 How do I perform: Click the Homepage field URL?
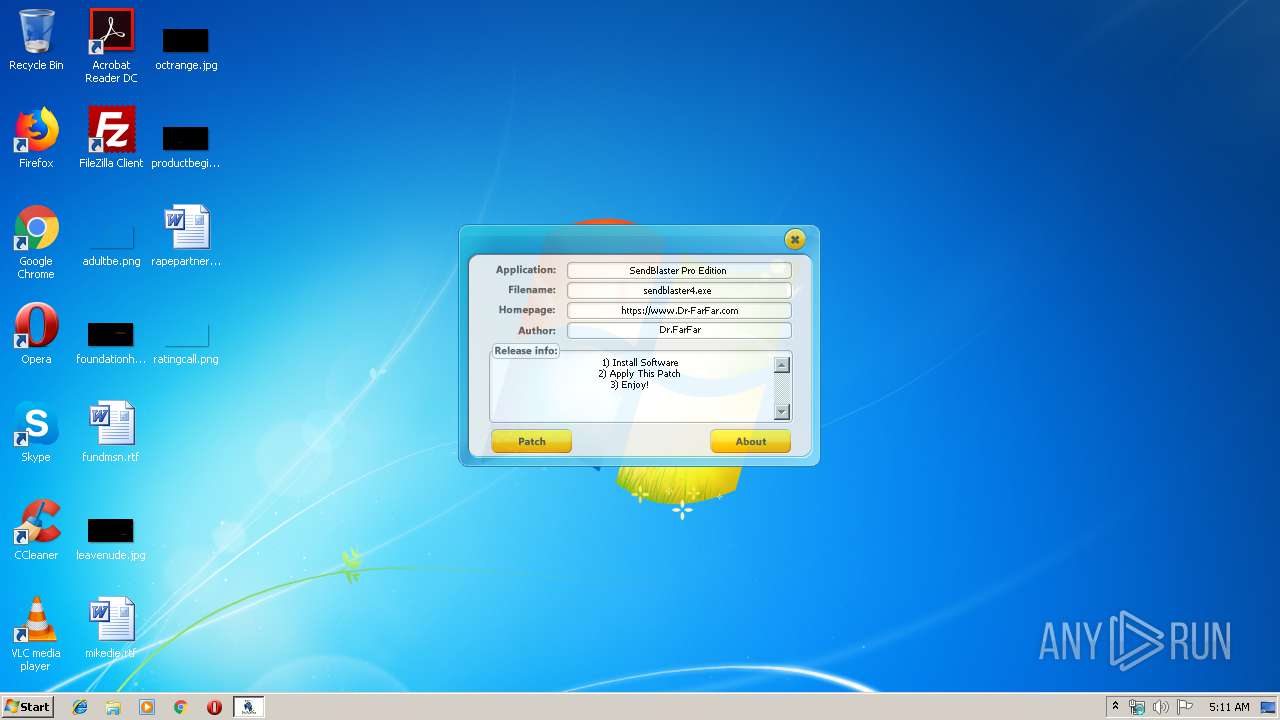pyautogui.click(x=679, y=310)
